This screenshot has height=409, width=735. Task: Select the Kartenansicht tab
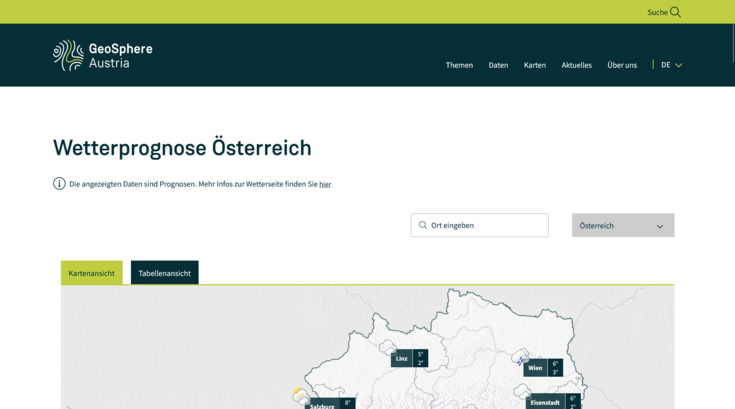(92, 273)
